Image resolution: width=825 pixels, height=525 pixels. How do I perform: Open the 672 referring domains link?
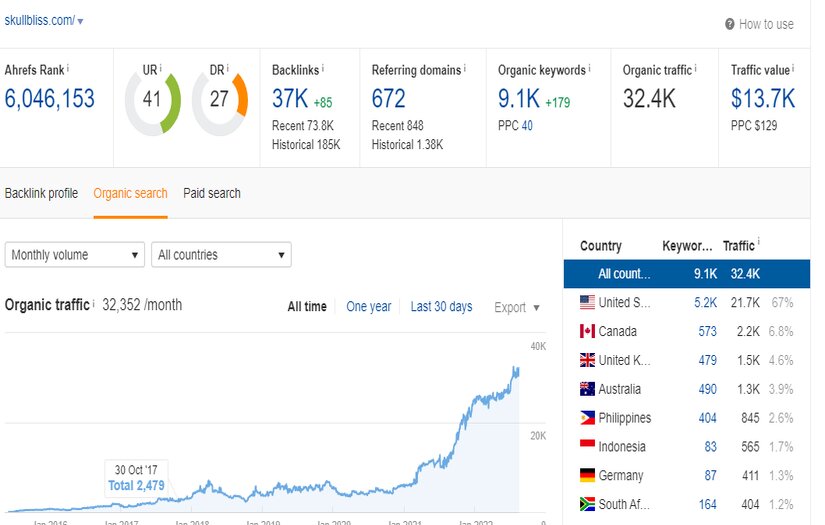coord(388,98)
